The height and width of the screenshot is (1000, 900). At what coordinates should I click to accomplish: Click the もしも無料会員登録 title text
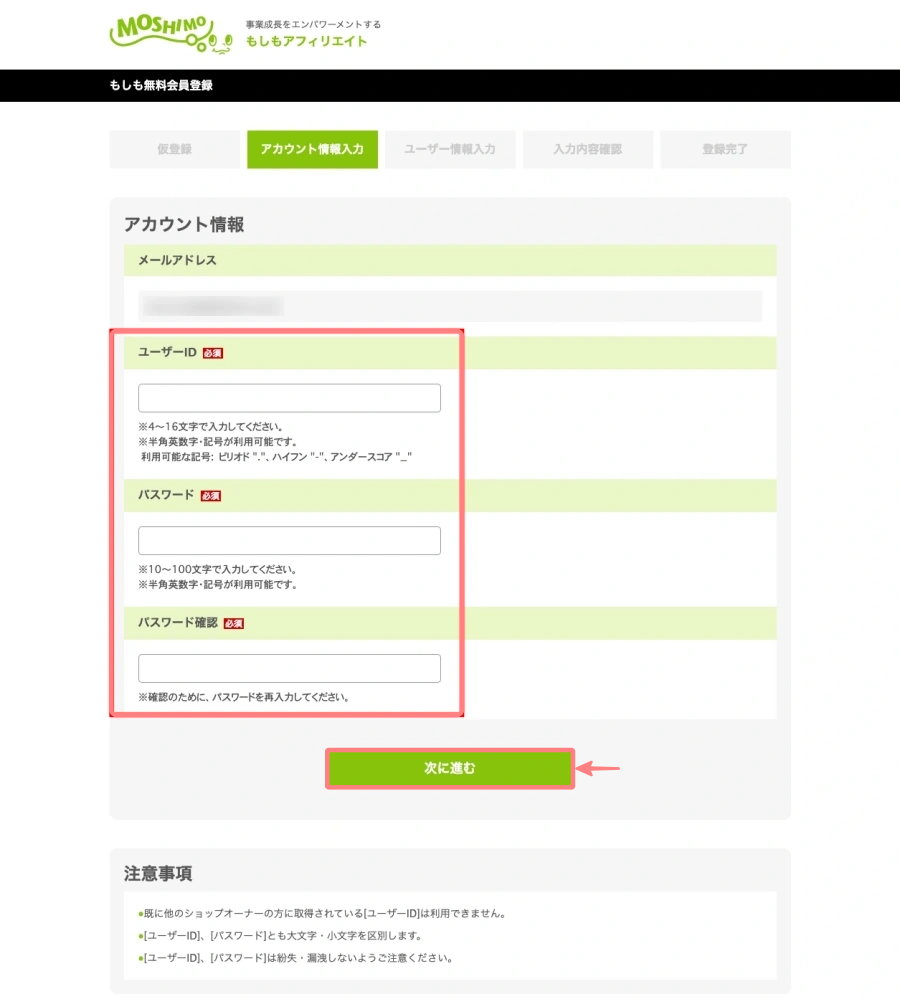click(x=161, y=85)
